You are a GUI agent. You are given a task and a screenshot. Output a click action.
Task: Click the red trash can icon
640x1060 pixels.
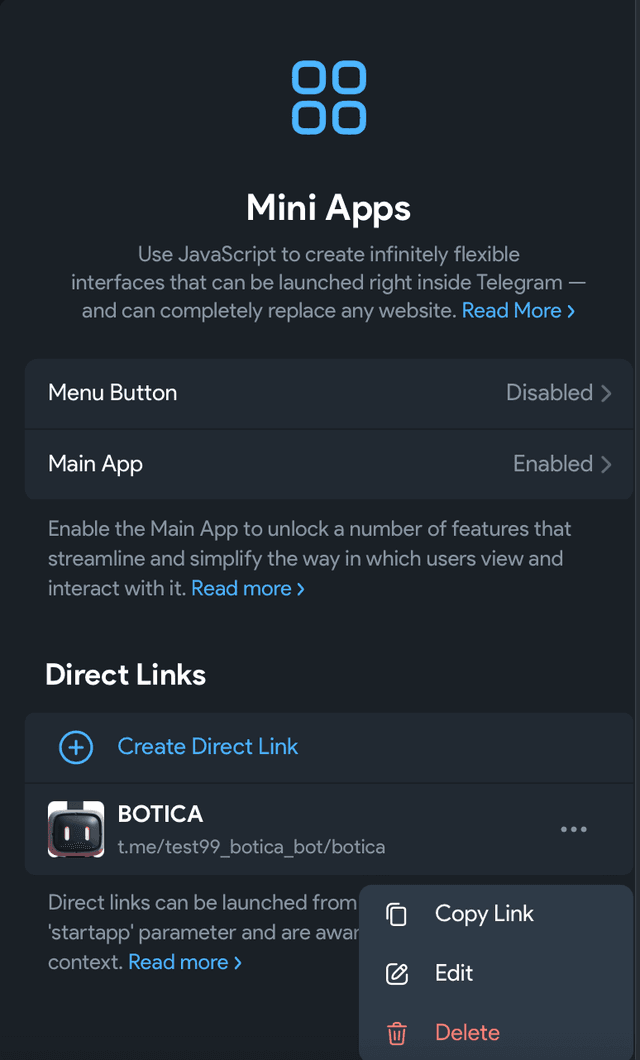coord(397,1033)
